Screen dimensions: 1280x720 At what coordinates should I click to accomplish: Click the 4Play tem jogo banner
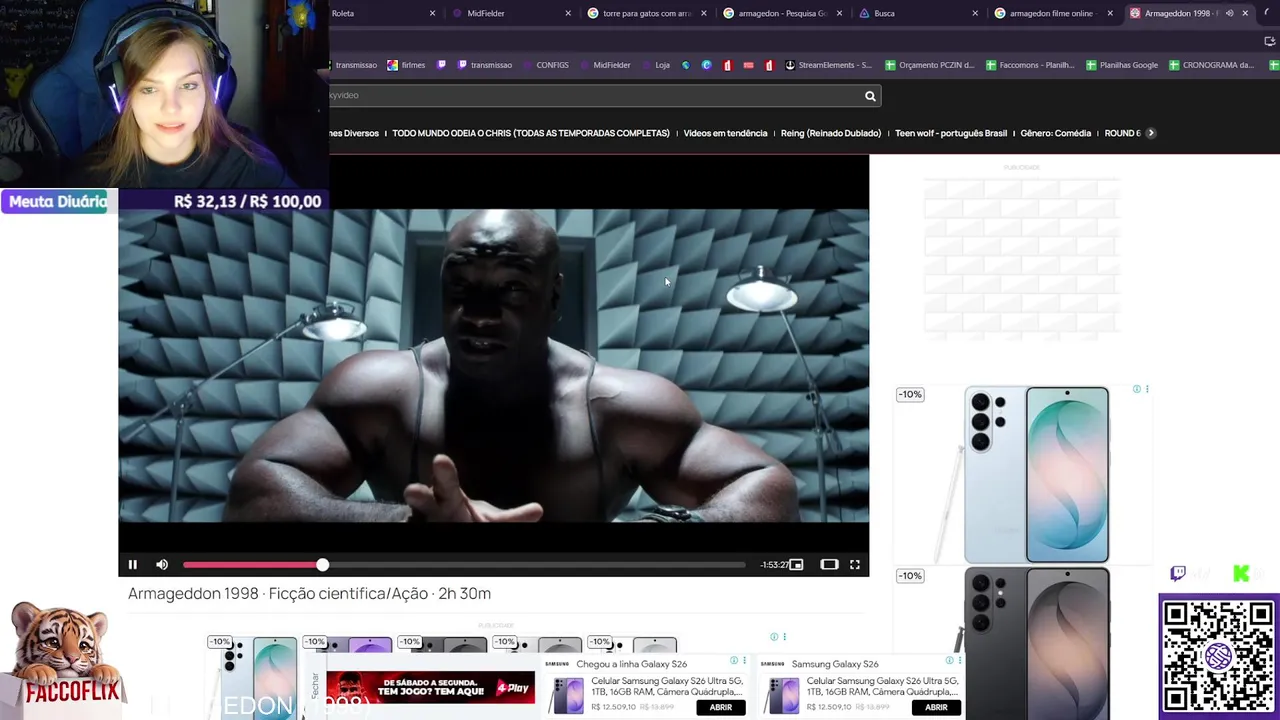(x=430, y=687)
